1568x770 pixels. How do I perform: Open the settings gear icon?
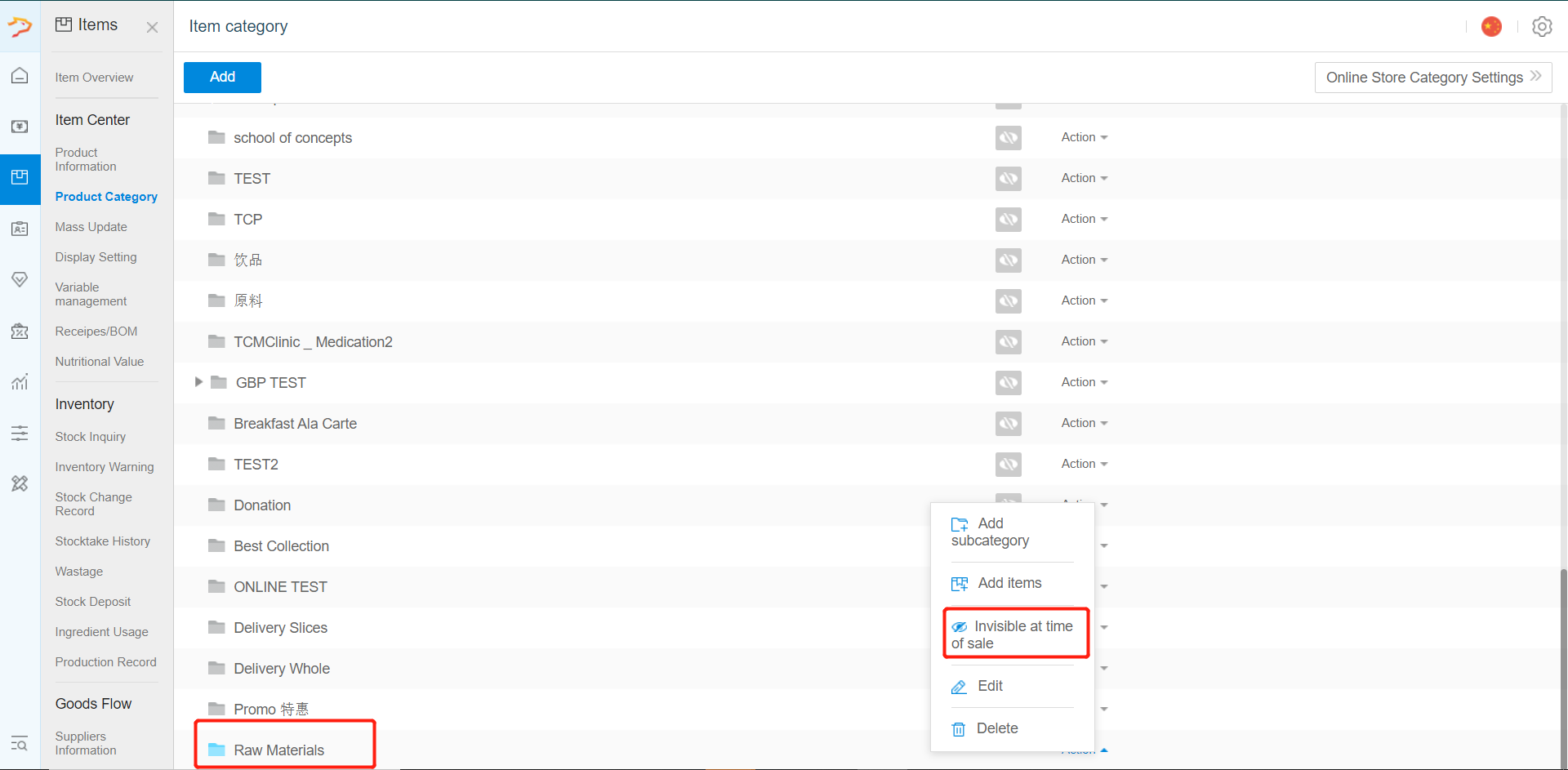[x=1542, y=27]
